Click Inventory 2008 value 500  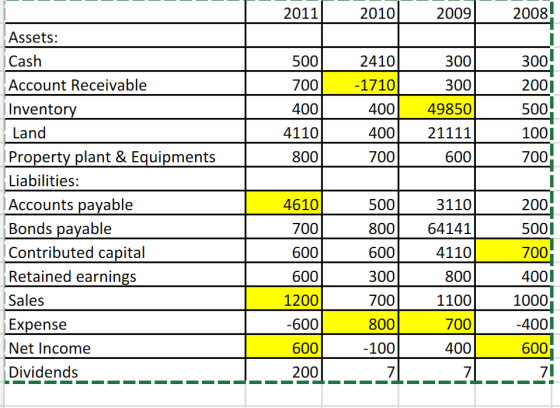coord(513,107)
